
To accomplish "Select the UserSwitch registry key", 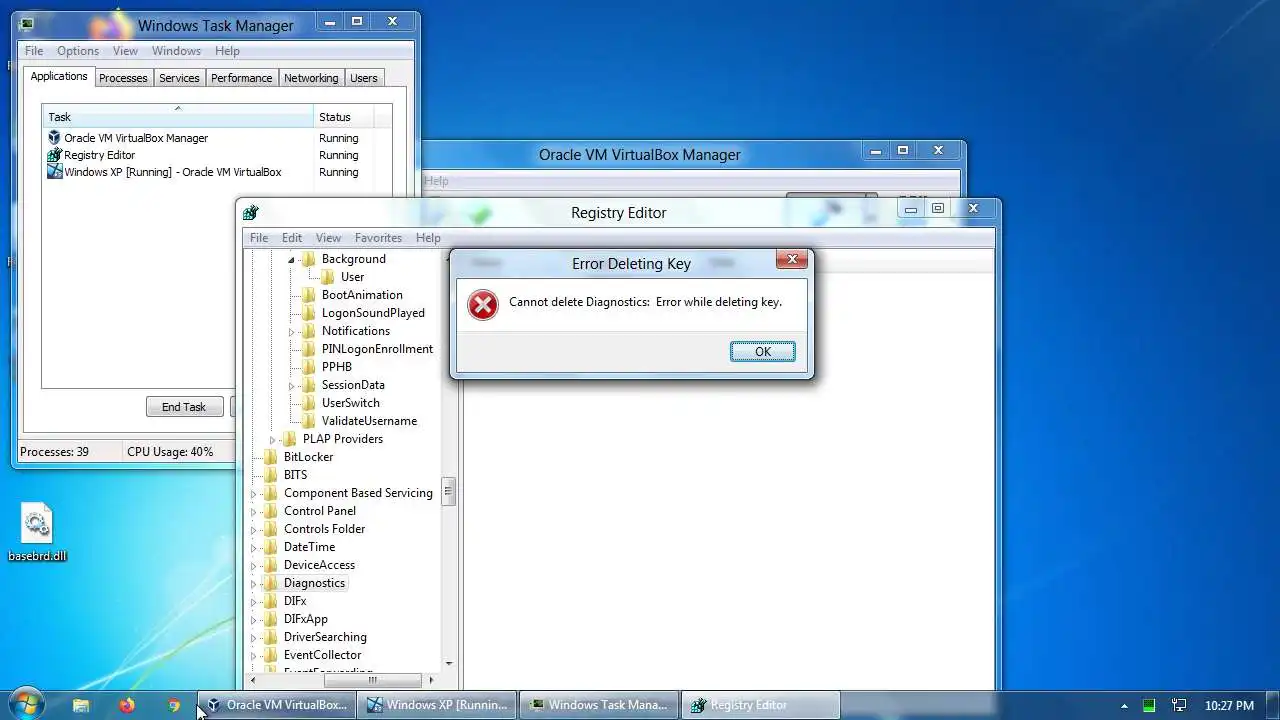I will (351, 403).
